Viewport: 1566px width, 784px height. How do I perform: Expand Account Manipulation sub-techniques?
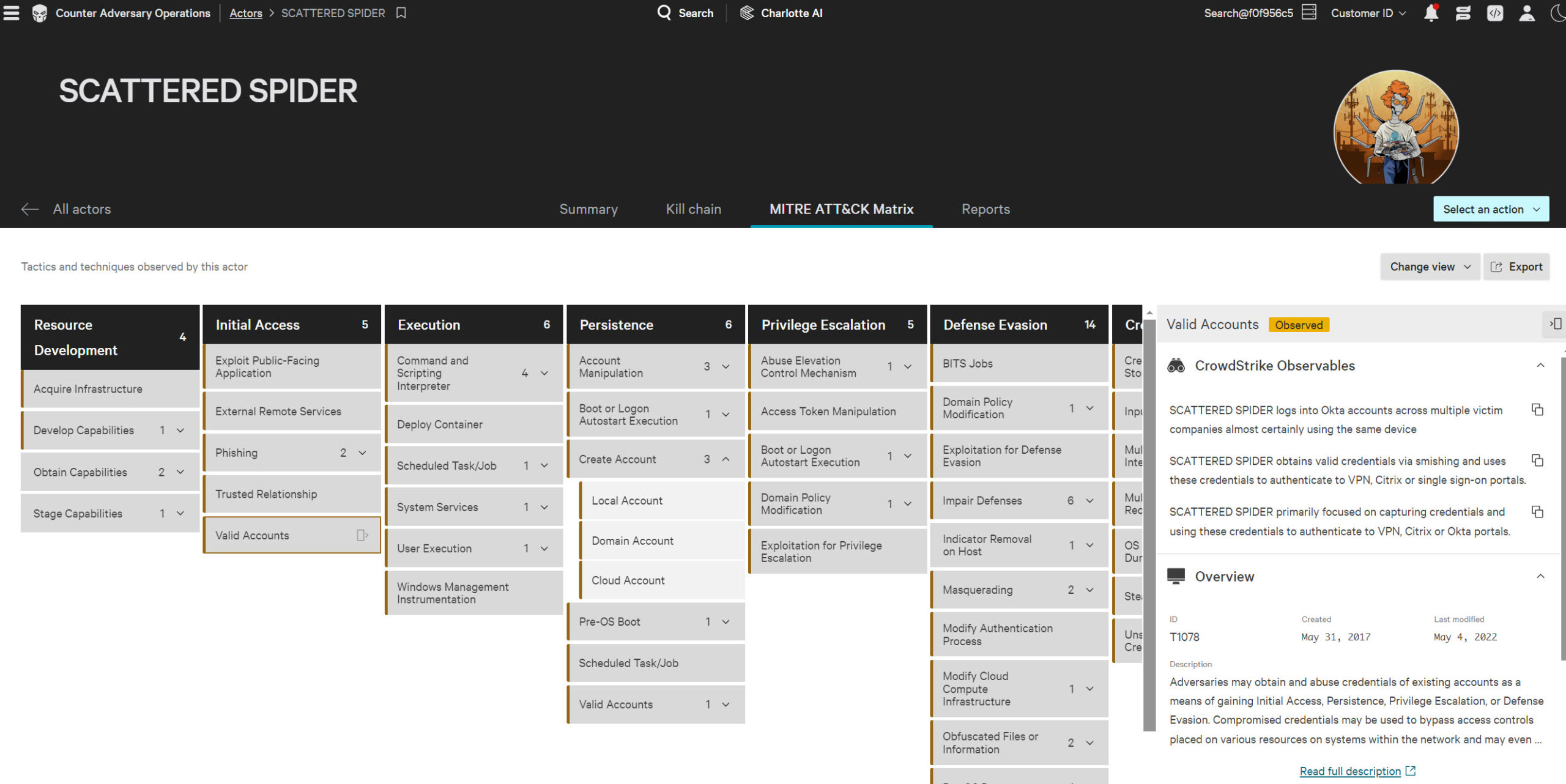click(x=725, y=367)
